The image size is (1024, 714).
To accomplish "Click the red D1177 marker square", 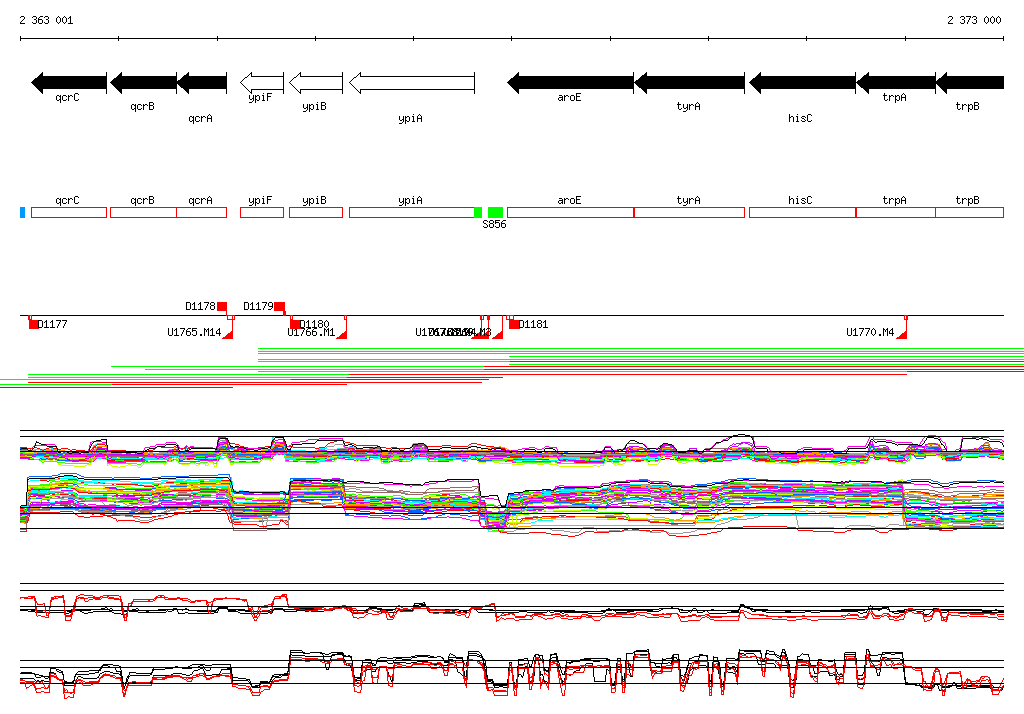I will pyautogui.click(x=34, y=324).
